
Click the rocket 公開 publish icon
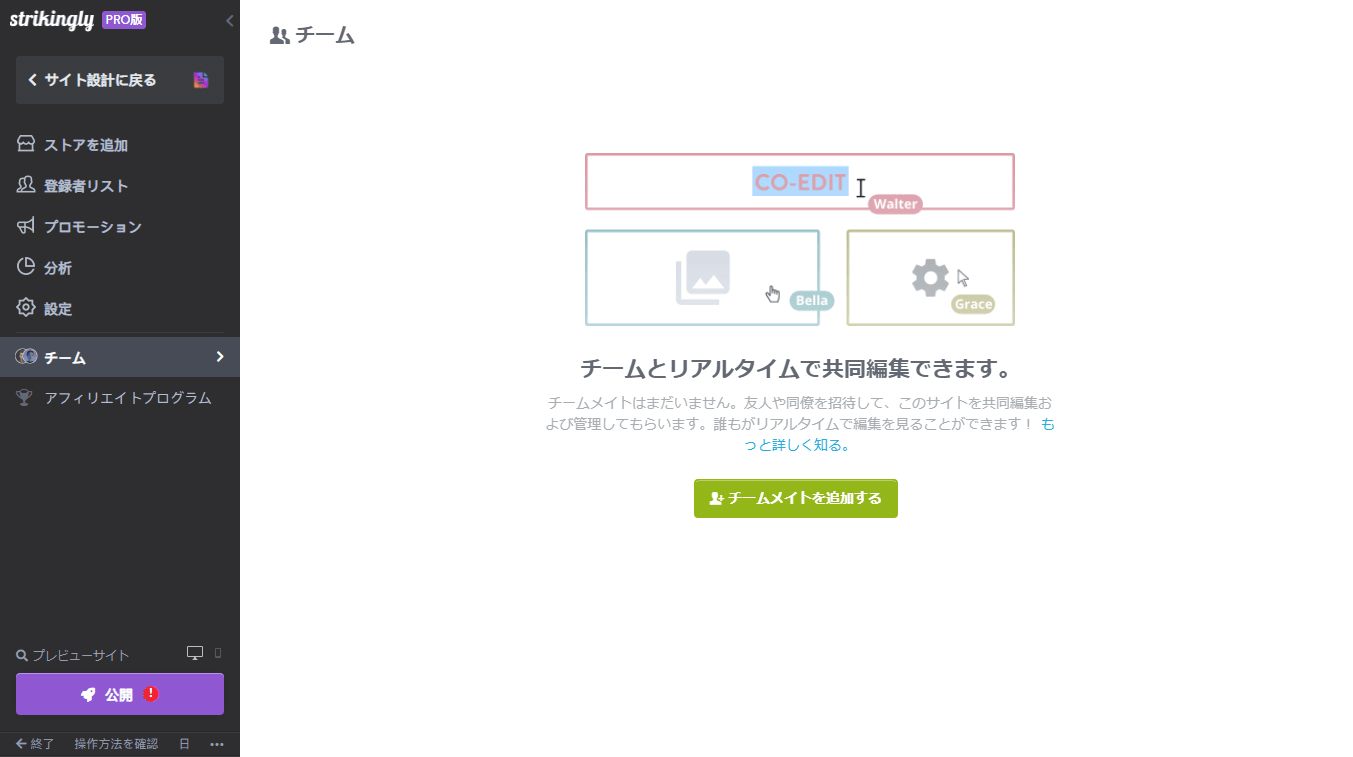point(88,694)
